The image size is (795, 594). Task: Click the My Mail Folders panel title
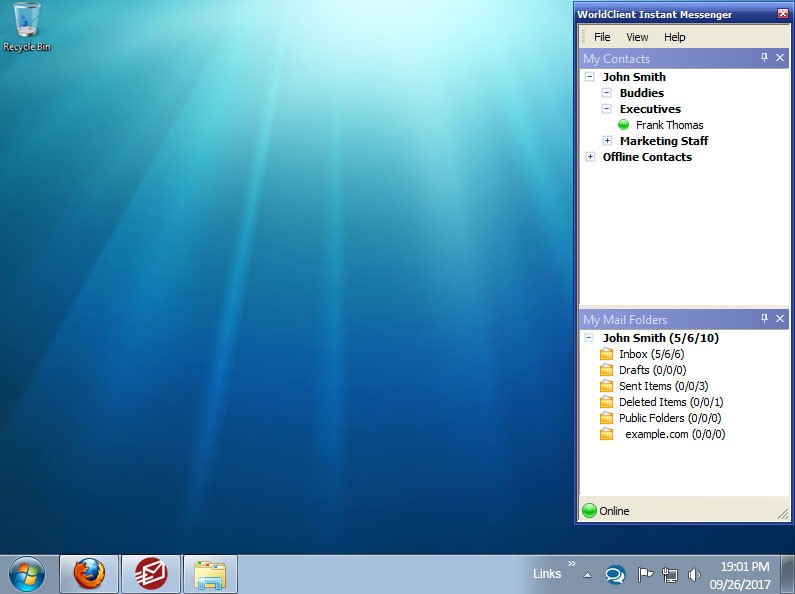pyautogui.click(x=625, y=320)
